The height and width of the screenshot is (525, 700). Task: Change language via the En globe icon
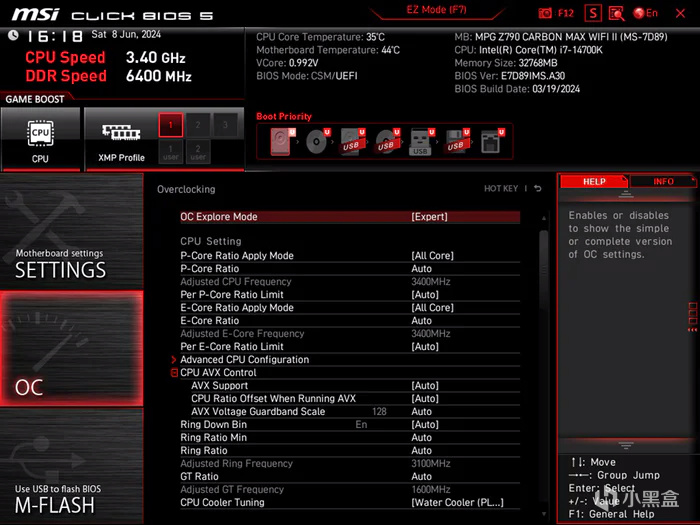(645, 13)
